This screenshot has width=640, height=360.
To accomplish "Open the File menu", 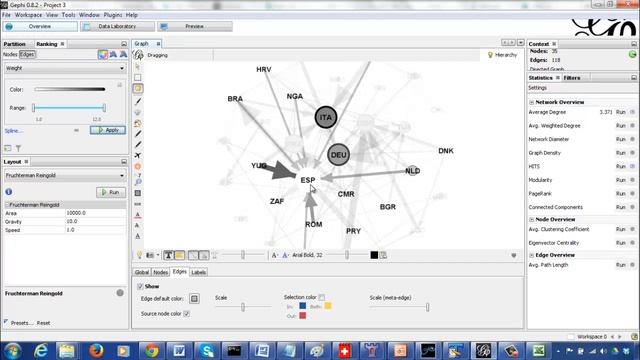I will pyautogui.click(x=6, y=15).
